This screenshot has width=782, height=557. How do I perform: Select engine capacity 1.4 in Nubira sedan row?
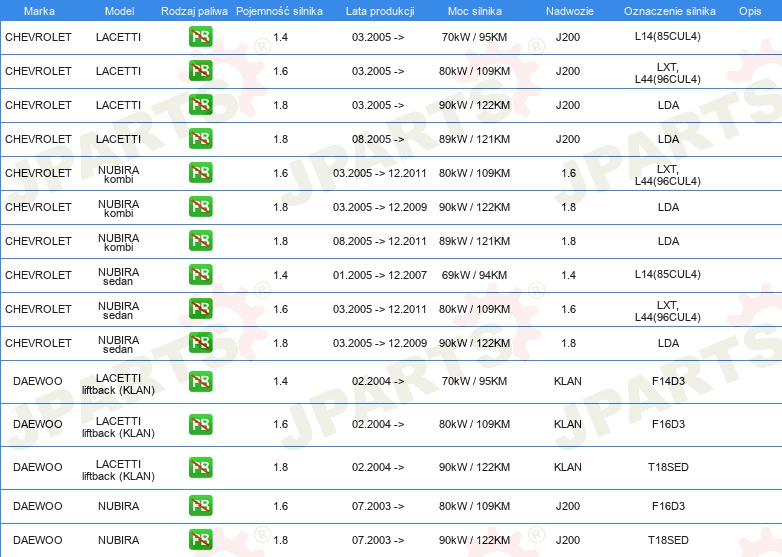point(281,275)
